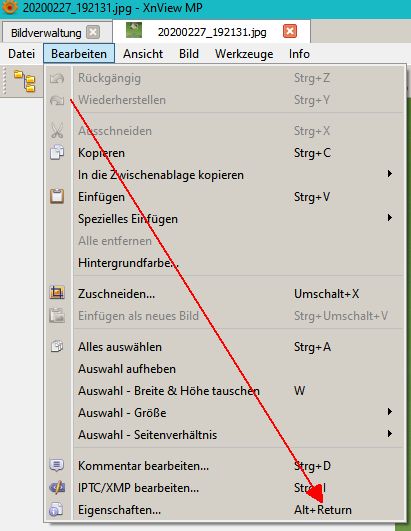Select Zuschneiden... menu entry

tap(225, 294)
